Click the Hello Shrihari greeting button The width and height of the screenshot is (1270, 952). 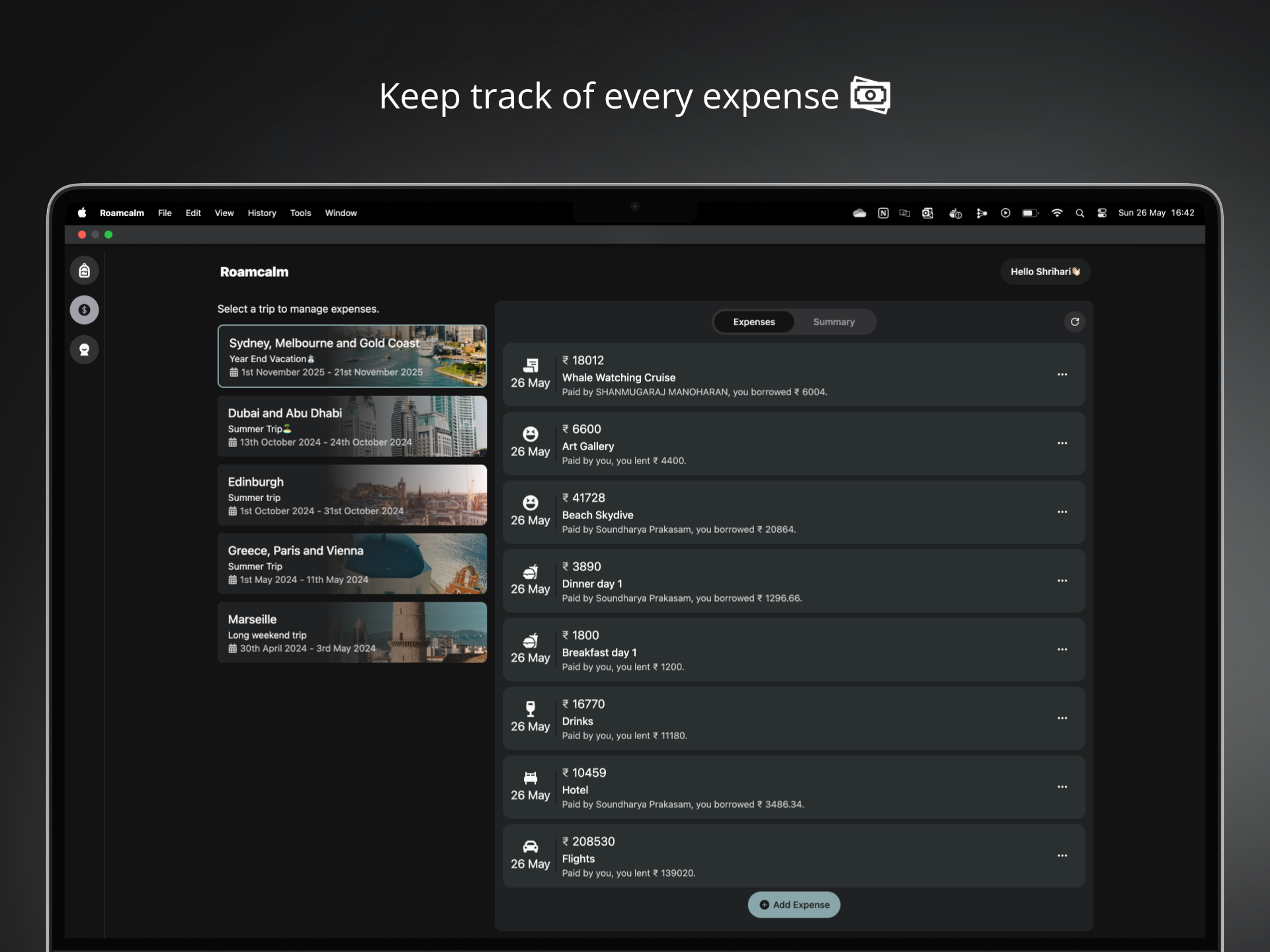point(1045,272)
